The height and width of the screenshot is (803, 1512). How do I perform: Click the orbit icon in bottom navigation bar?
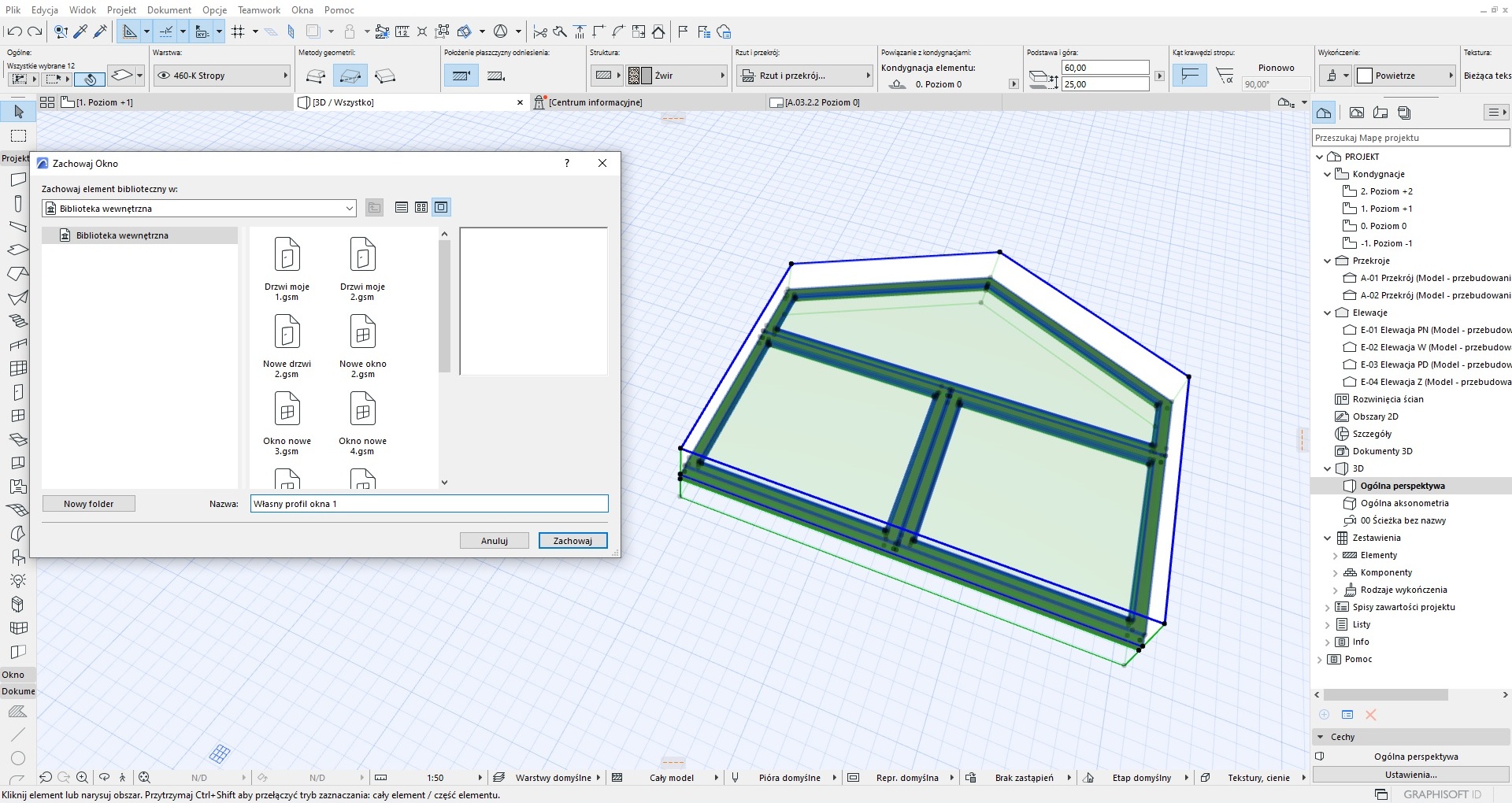(x=104, y=777)
